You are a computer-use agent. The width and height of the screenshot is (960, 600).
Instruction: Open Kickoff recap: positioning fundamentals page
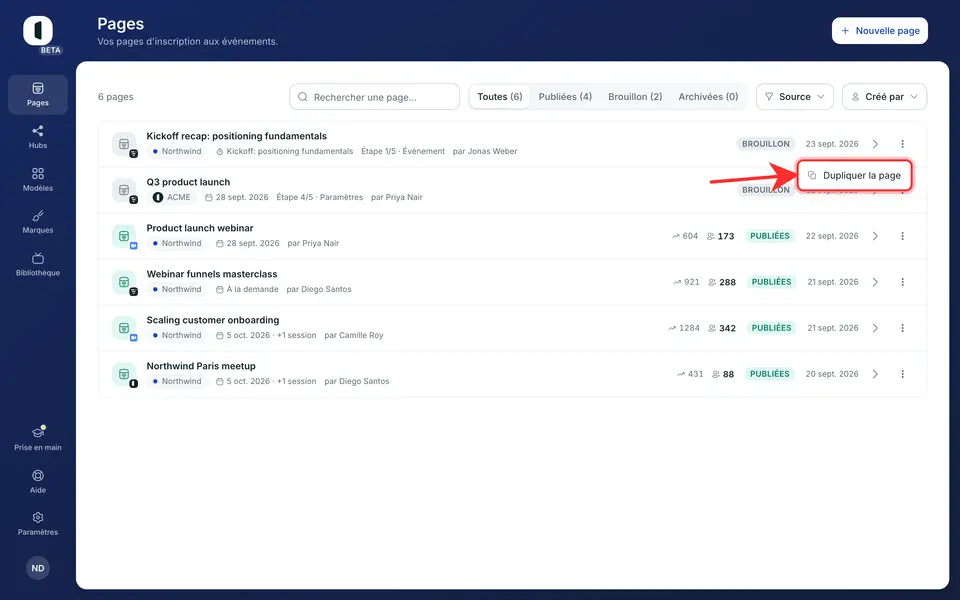click(x=236, y=136)
